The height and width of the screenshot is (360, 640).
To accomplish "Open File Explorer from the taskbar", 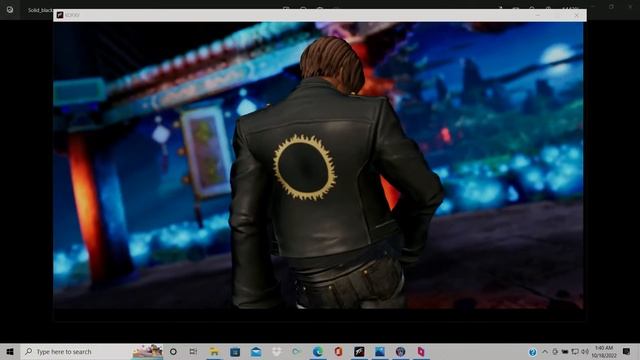I will coord(214,351).
